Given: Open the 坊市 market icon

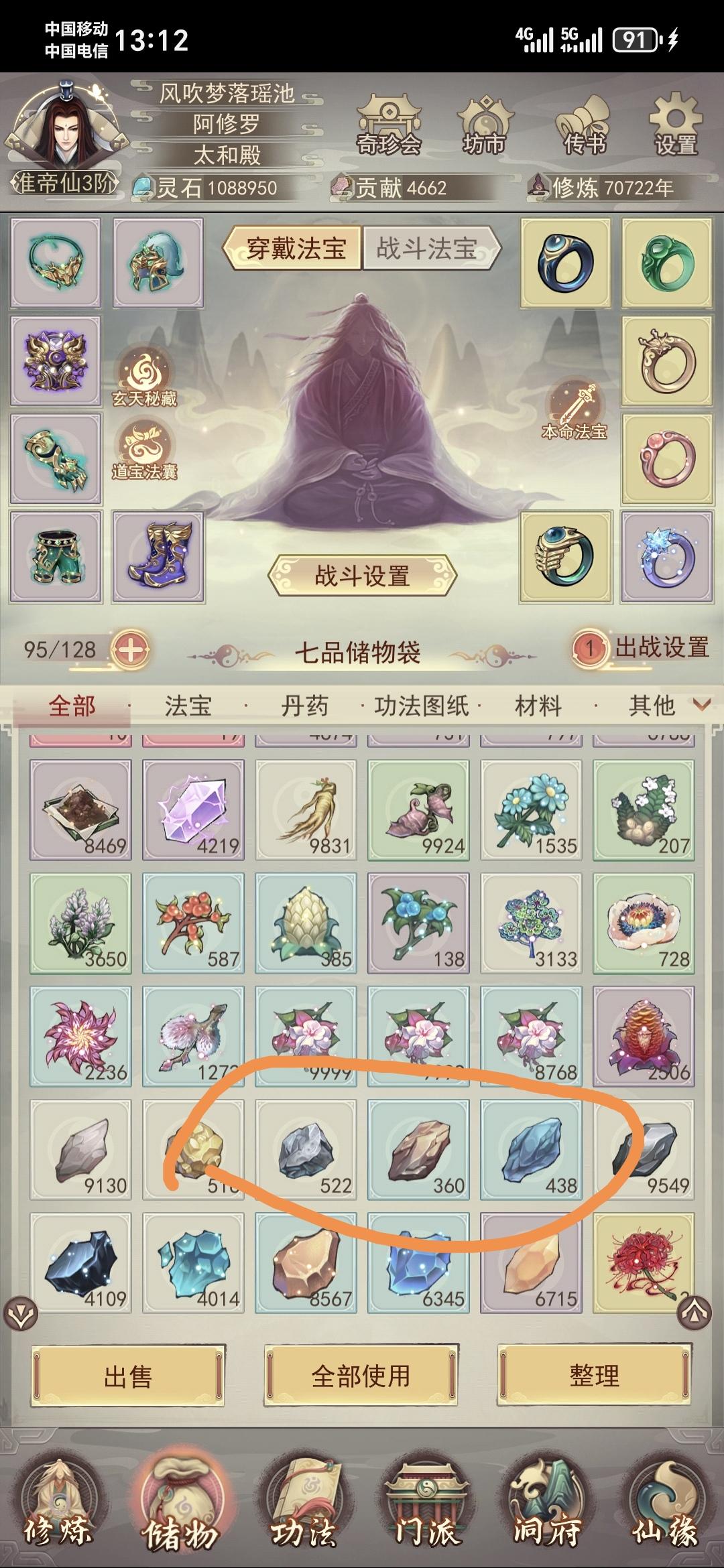Looking at the screenshot, I should tap(485, 126).
